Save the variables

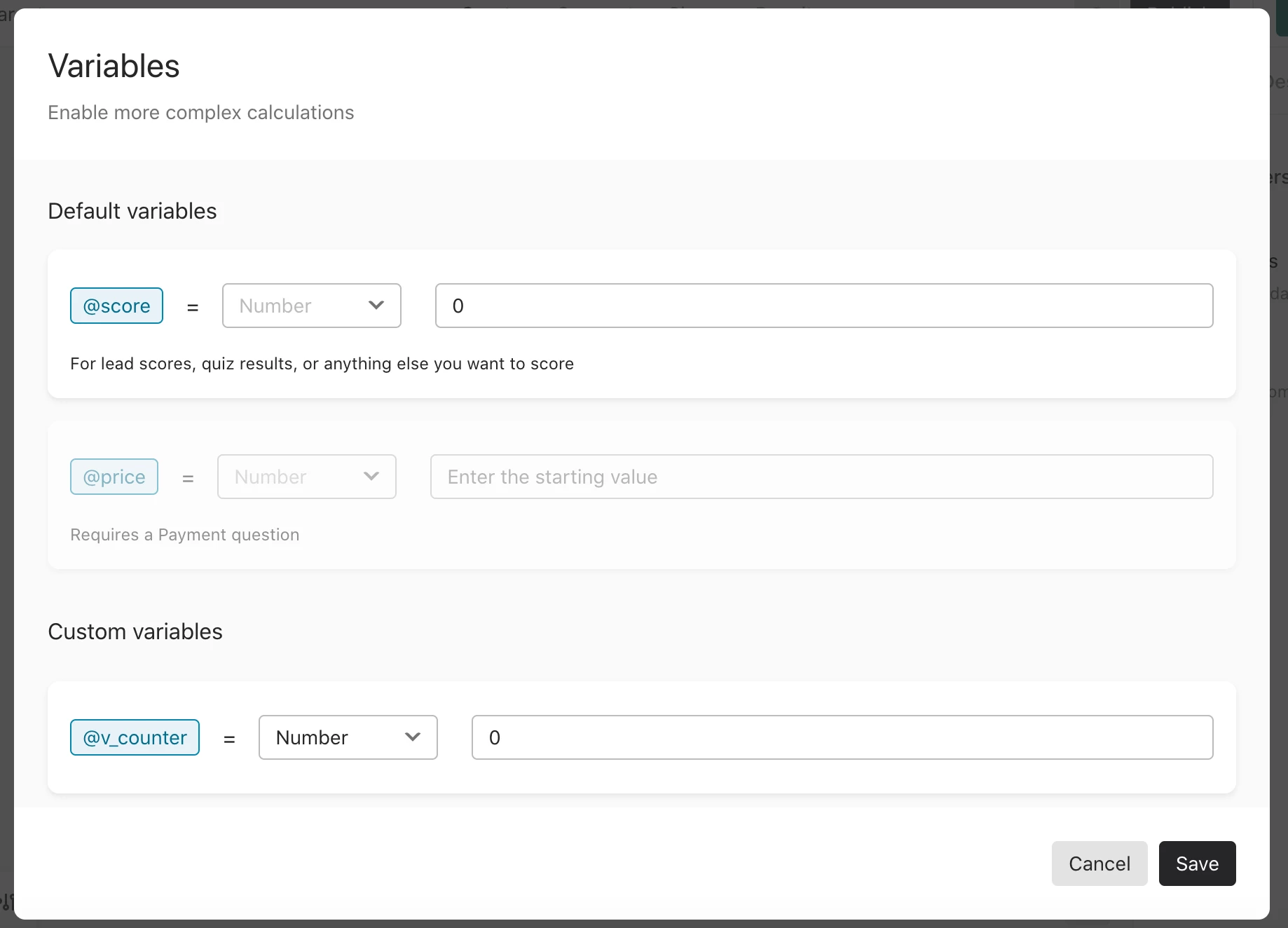pos(1198,864)
